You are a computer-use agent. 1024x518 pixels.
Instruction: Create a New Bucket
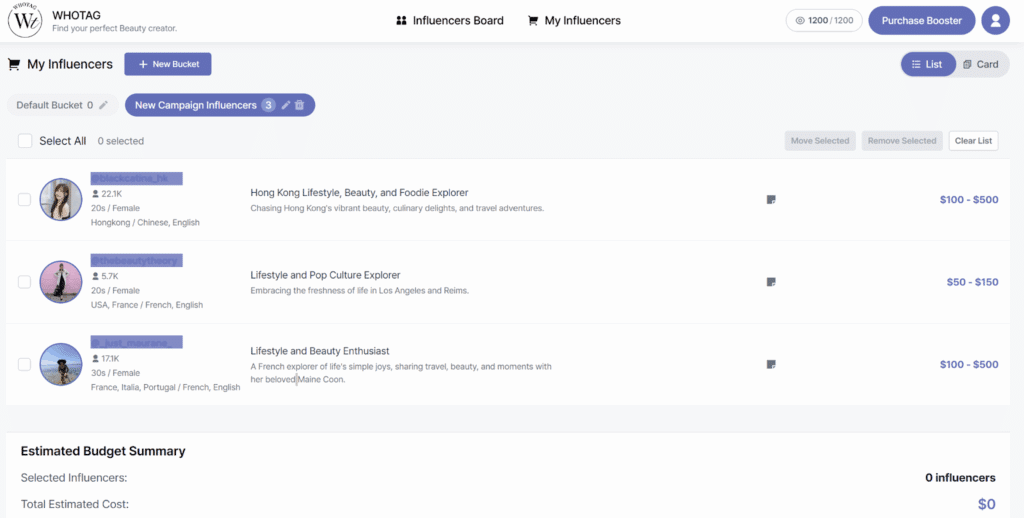click(168, 64)
